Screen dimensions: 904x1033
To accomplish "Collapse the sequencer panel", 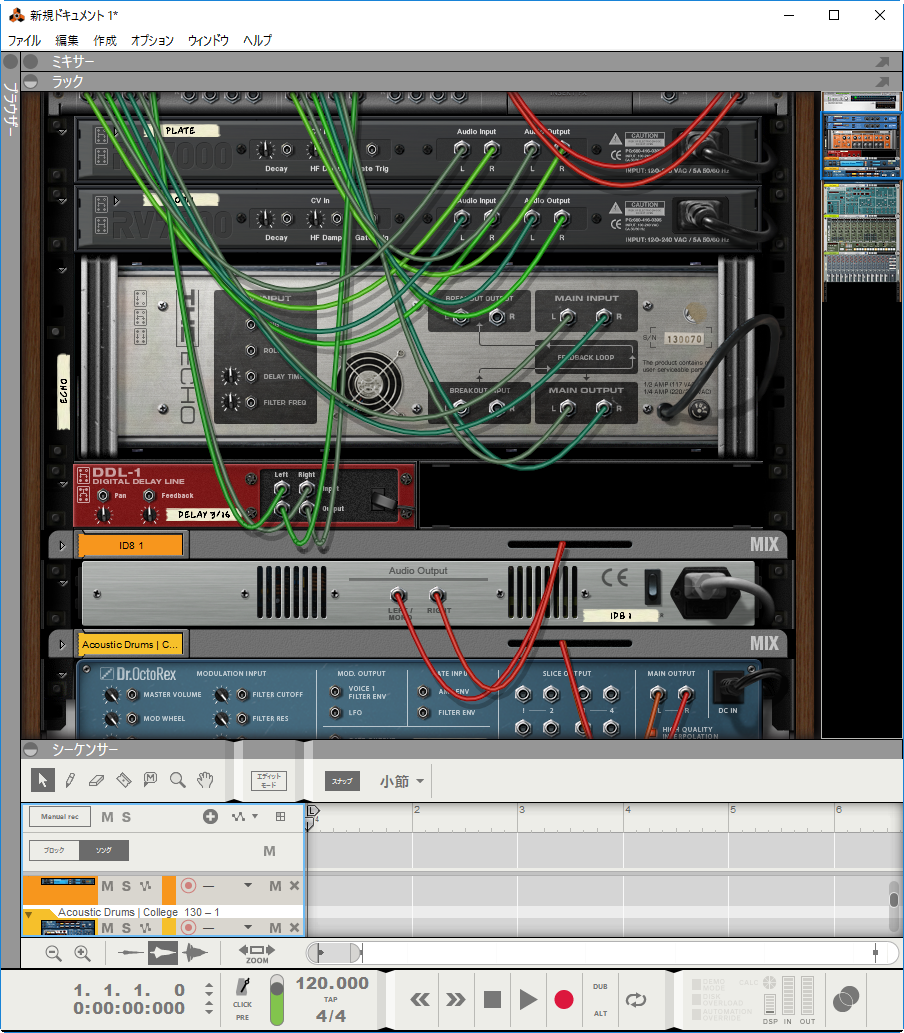I will tap(30, 749).
